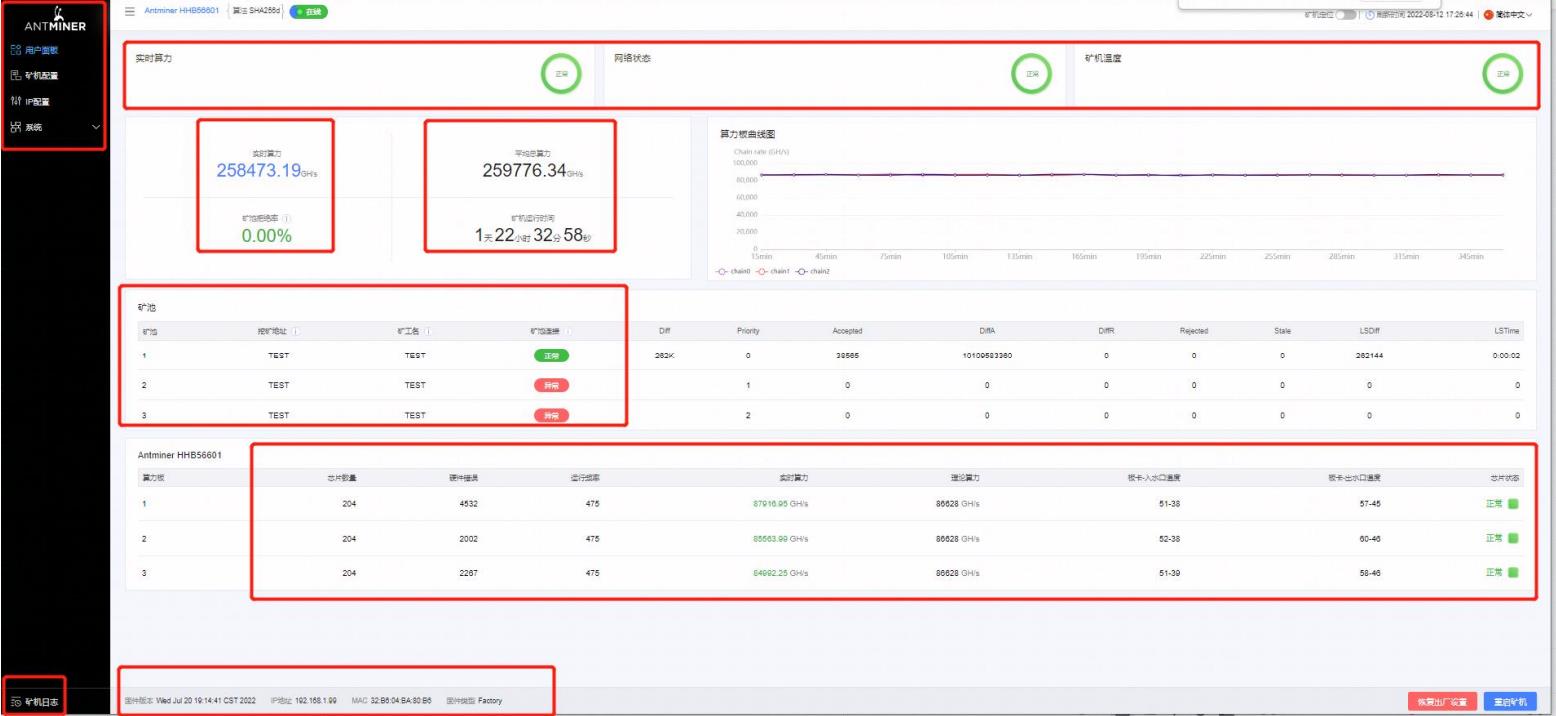
Task: Expand the 系统 section in the sidebar
Action: pyautogui.click(x=55, y=128)
